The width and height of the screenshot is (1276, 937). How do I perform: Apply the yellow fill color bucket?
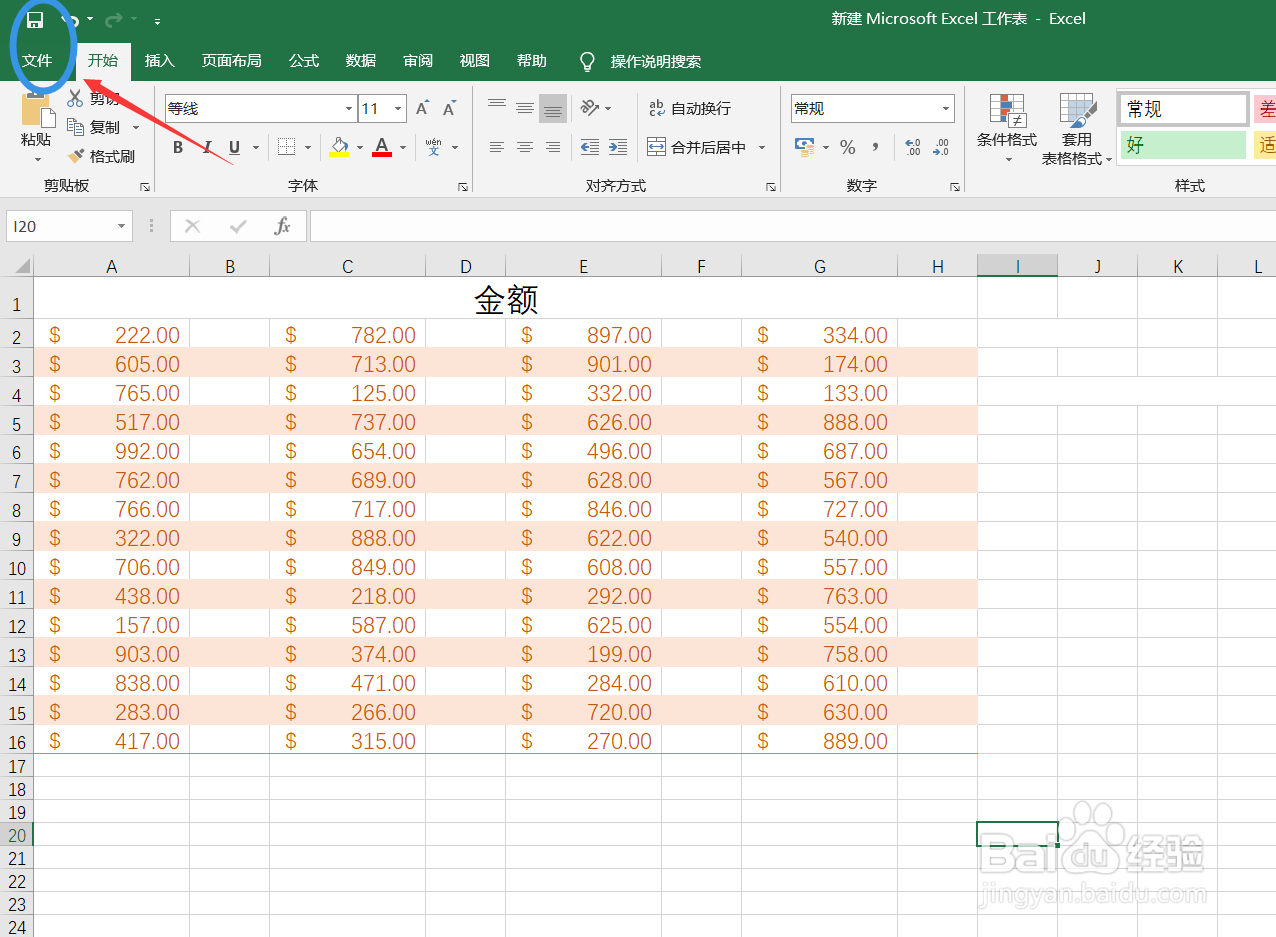(x=340, y=147)
